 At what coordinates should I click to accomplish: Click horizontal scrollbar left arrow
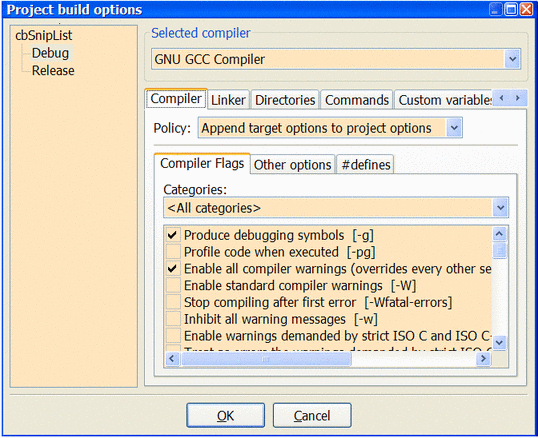pos(172,359)
